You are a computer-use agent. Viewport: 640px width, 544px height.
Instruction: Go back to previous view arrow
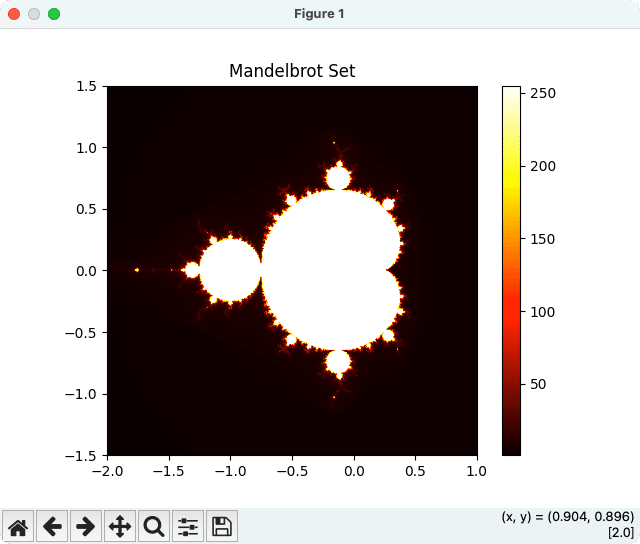tap(52, 526)
